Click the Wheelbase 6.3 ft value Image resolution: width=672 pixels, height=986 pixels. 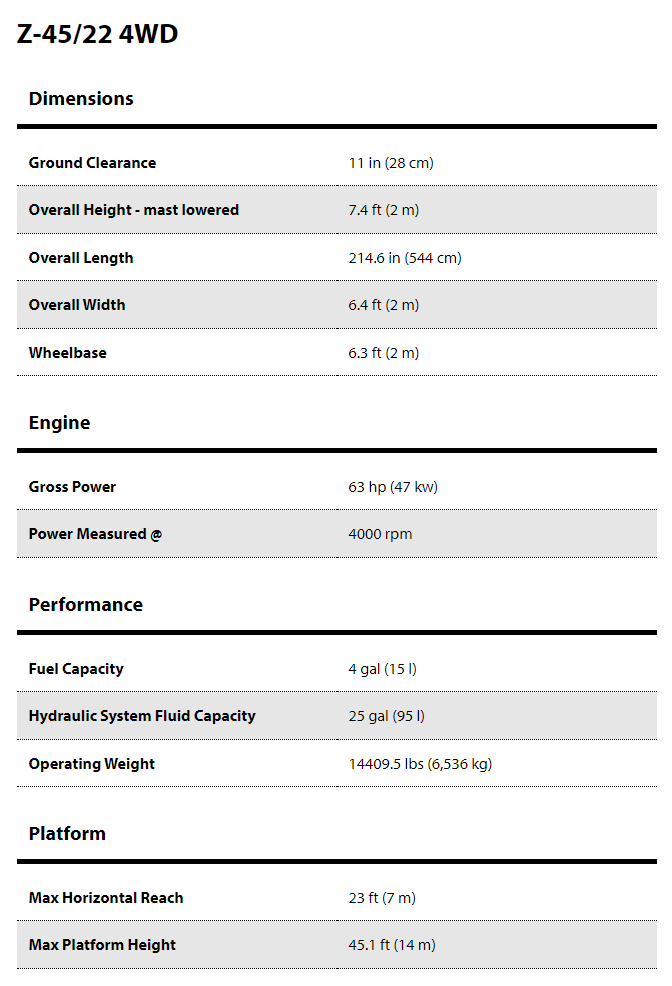(x=383, y=353)
